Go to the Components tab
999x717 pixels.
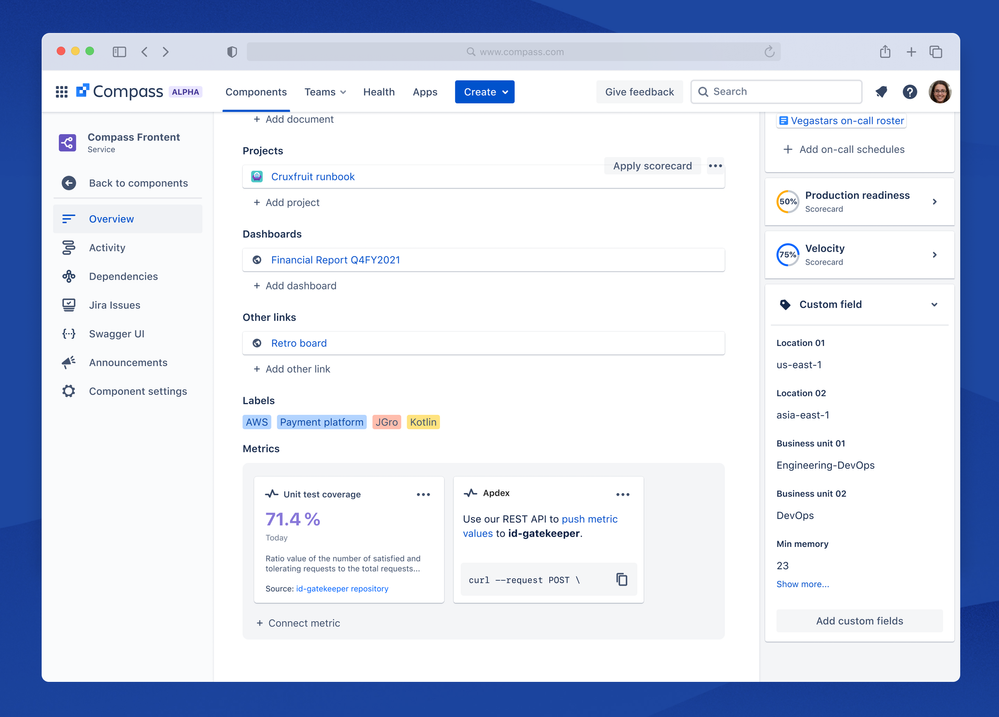tap(256, 92)
